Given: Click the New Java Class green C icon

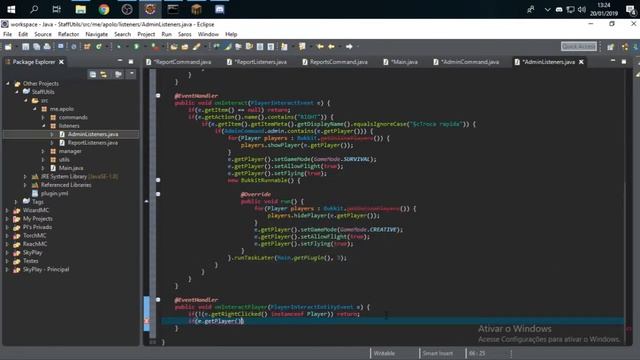Looking at the screenshot, I should tap(98, 47).
